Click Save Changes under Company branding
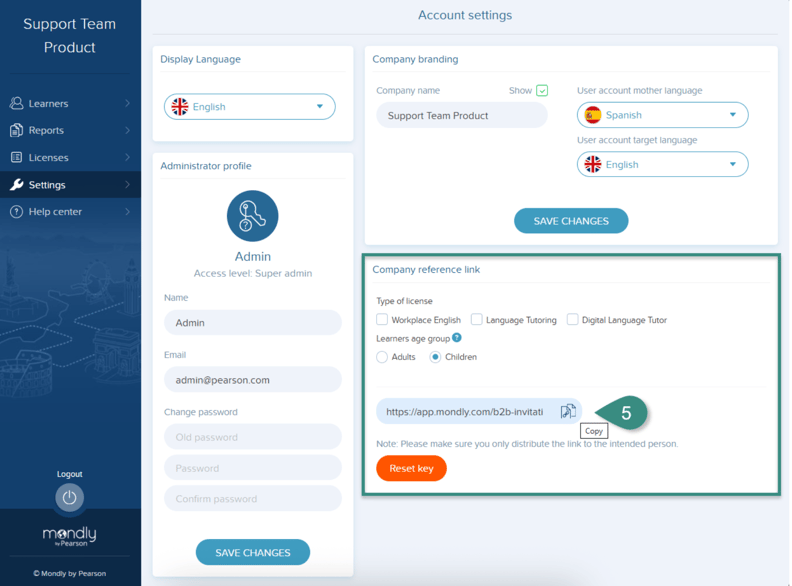Screen dimensions: 792x586 [x=571, y=221]
